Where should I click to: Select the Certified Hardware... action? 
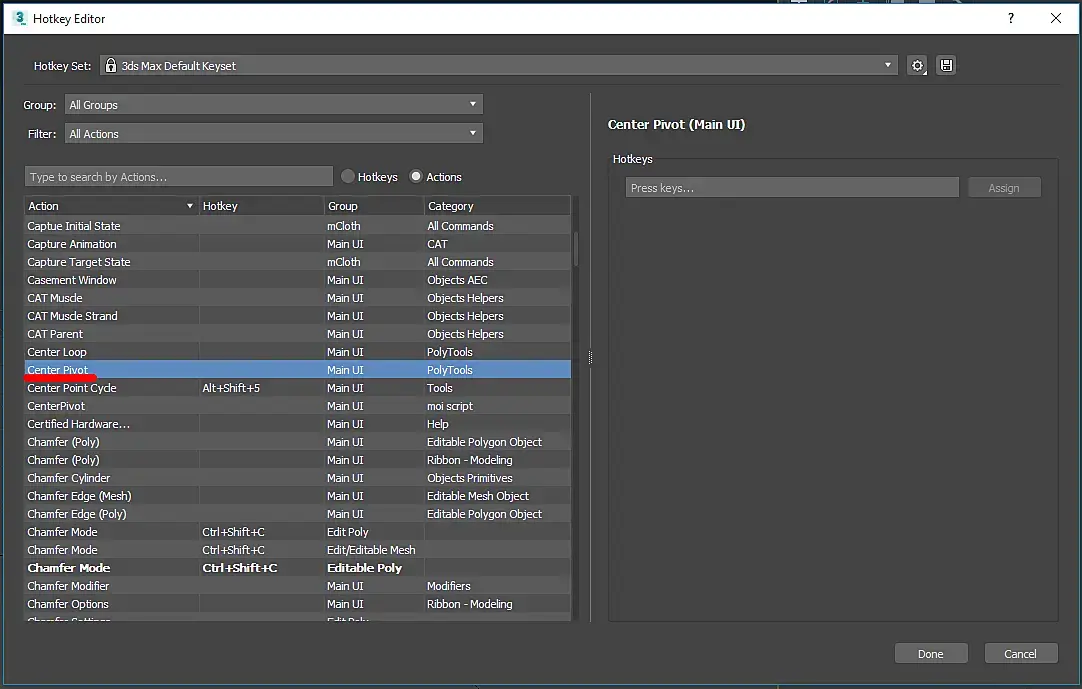coord(297,424)
